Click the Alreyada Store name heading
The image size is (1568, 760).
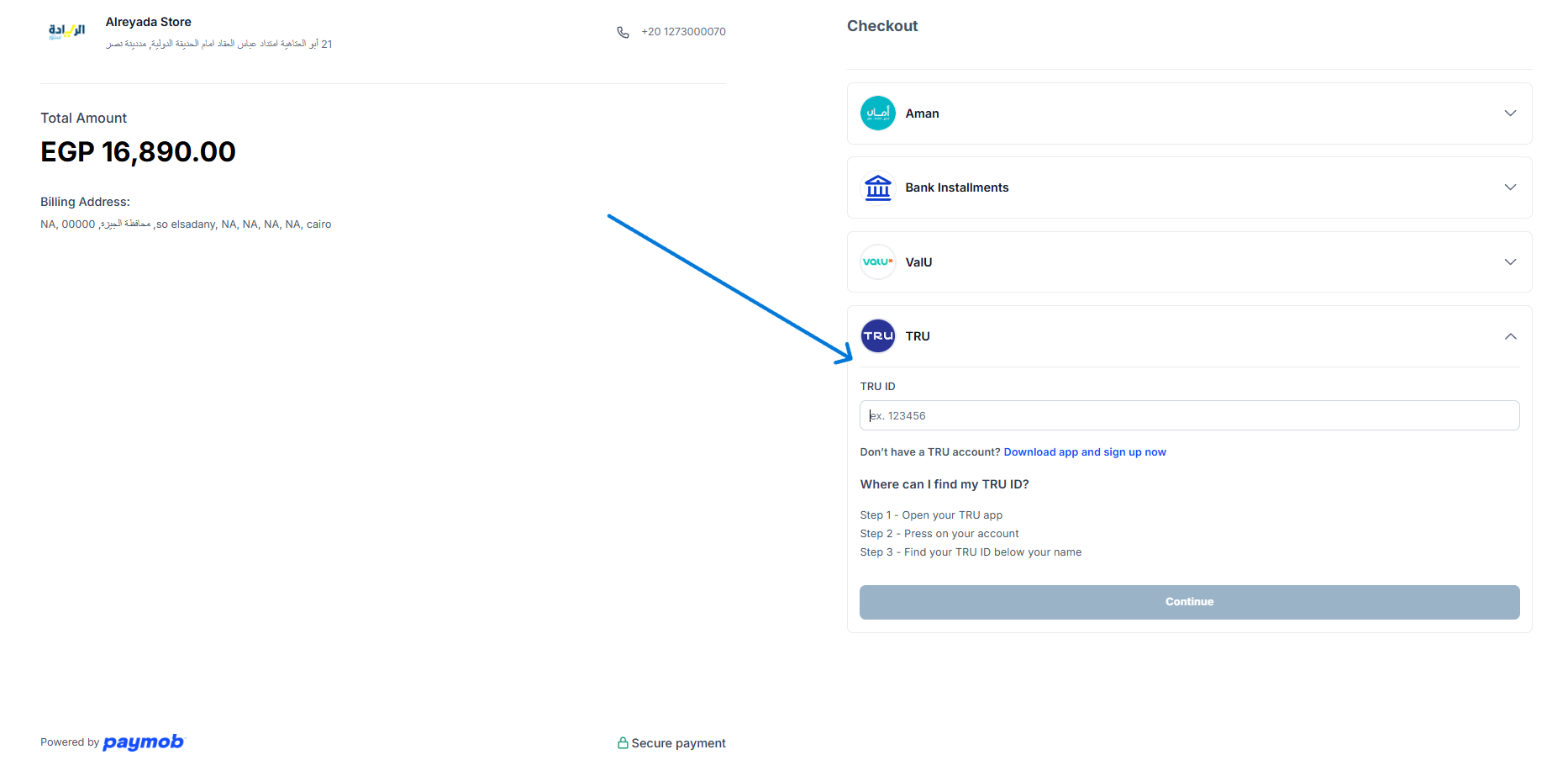coord(149,22)
